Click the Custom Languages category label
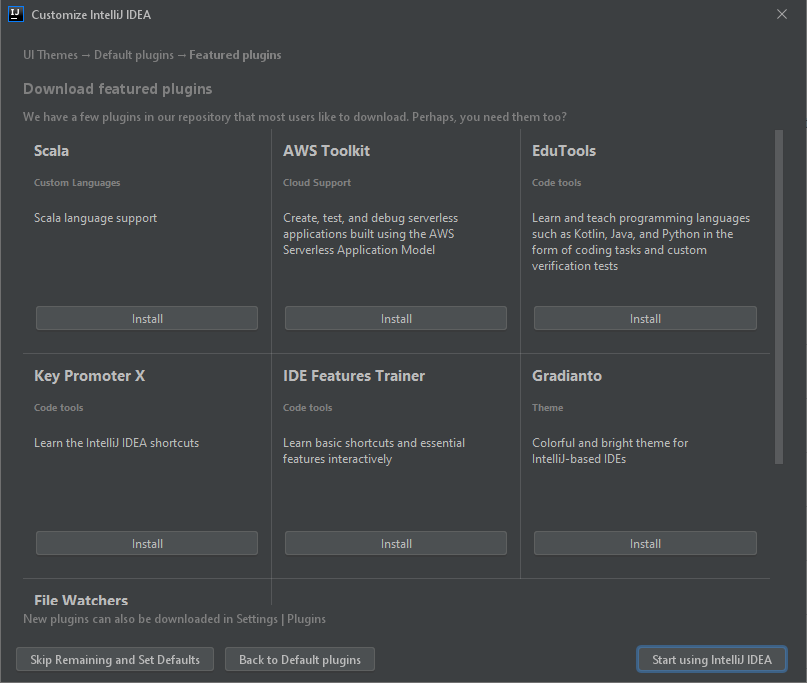This screenshot has height=683, width=807. (77, 183)
